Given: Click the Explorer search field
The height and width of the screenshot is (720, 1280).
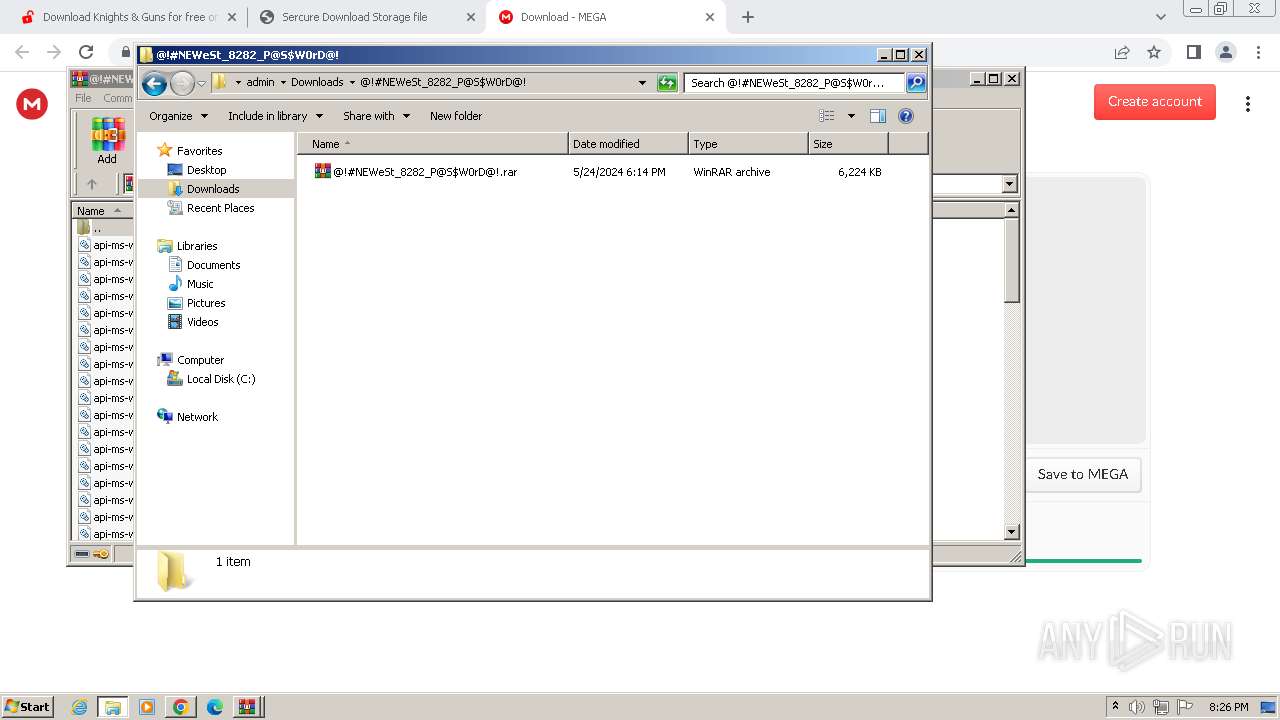Looking at the screenshot, I should point(795,83).
